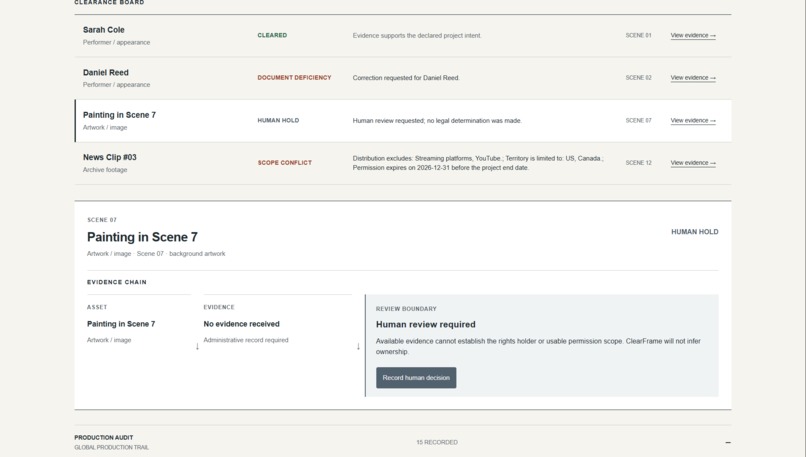Click 'Archive footage' subtitle under News Clip #03

click(105, 170)
